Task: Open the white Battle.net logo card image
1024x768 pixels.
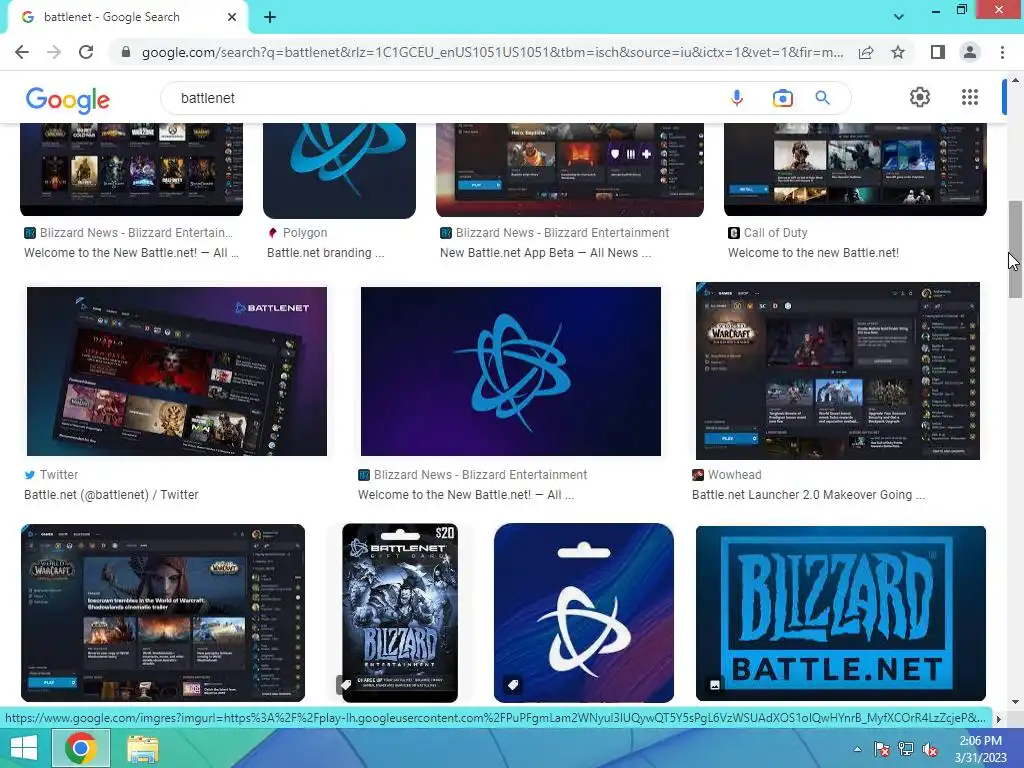Action: point(584,613)
